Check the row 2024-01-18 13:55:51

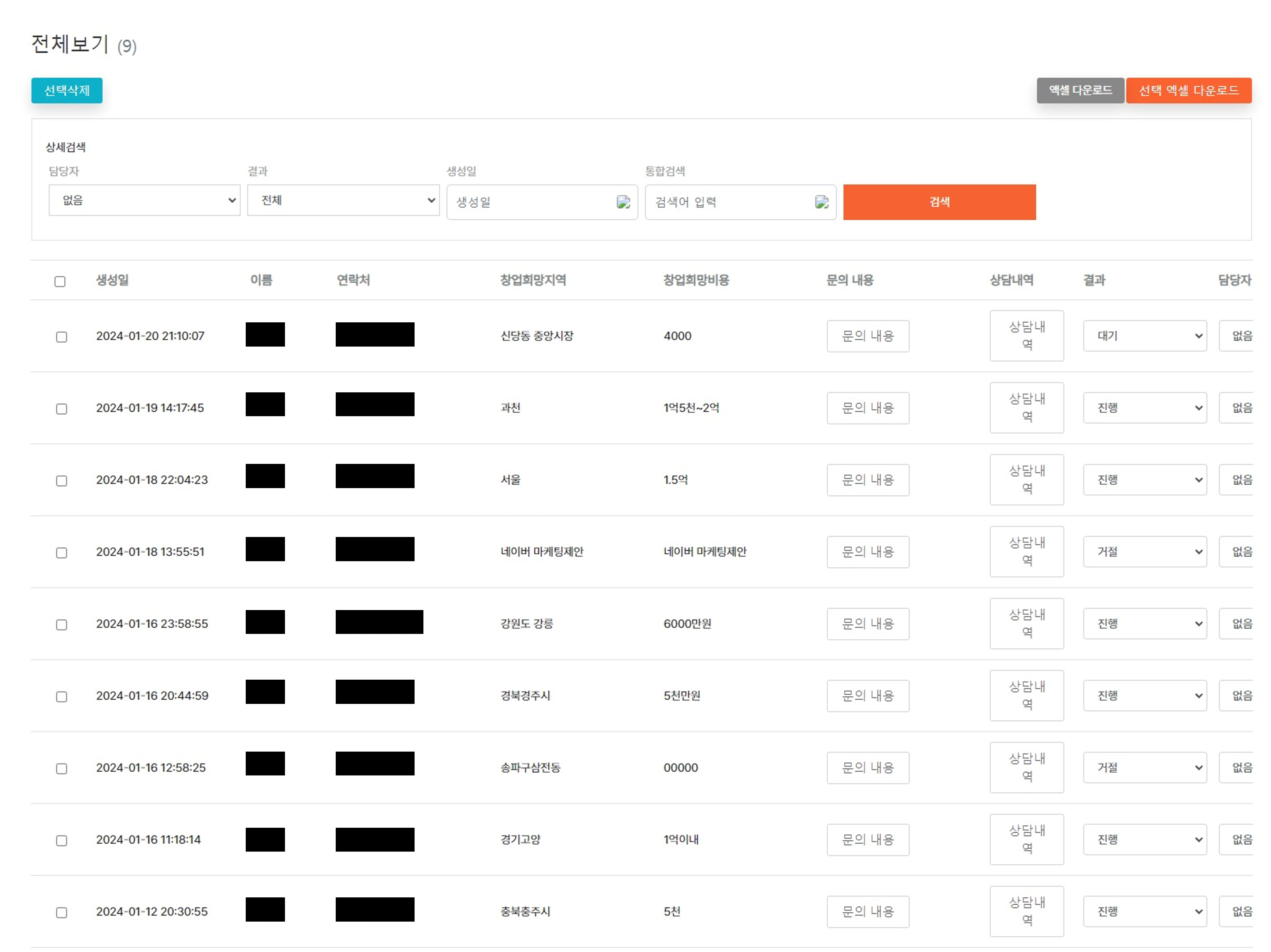tap(62, 552)
